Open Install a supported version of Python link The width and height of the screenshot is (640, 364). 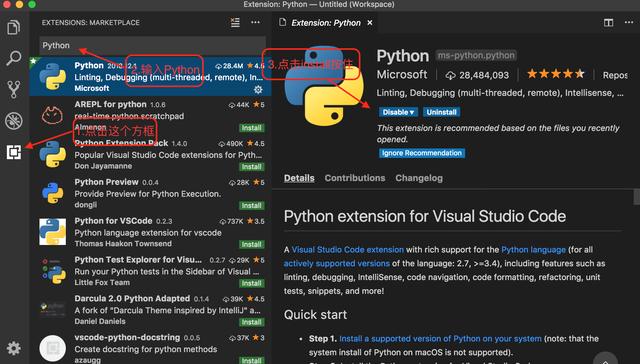click(440, 339)
